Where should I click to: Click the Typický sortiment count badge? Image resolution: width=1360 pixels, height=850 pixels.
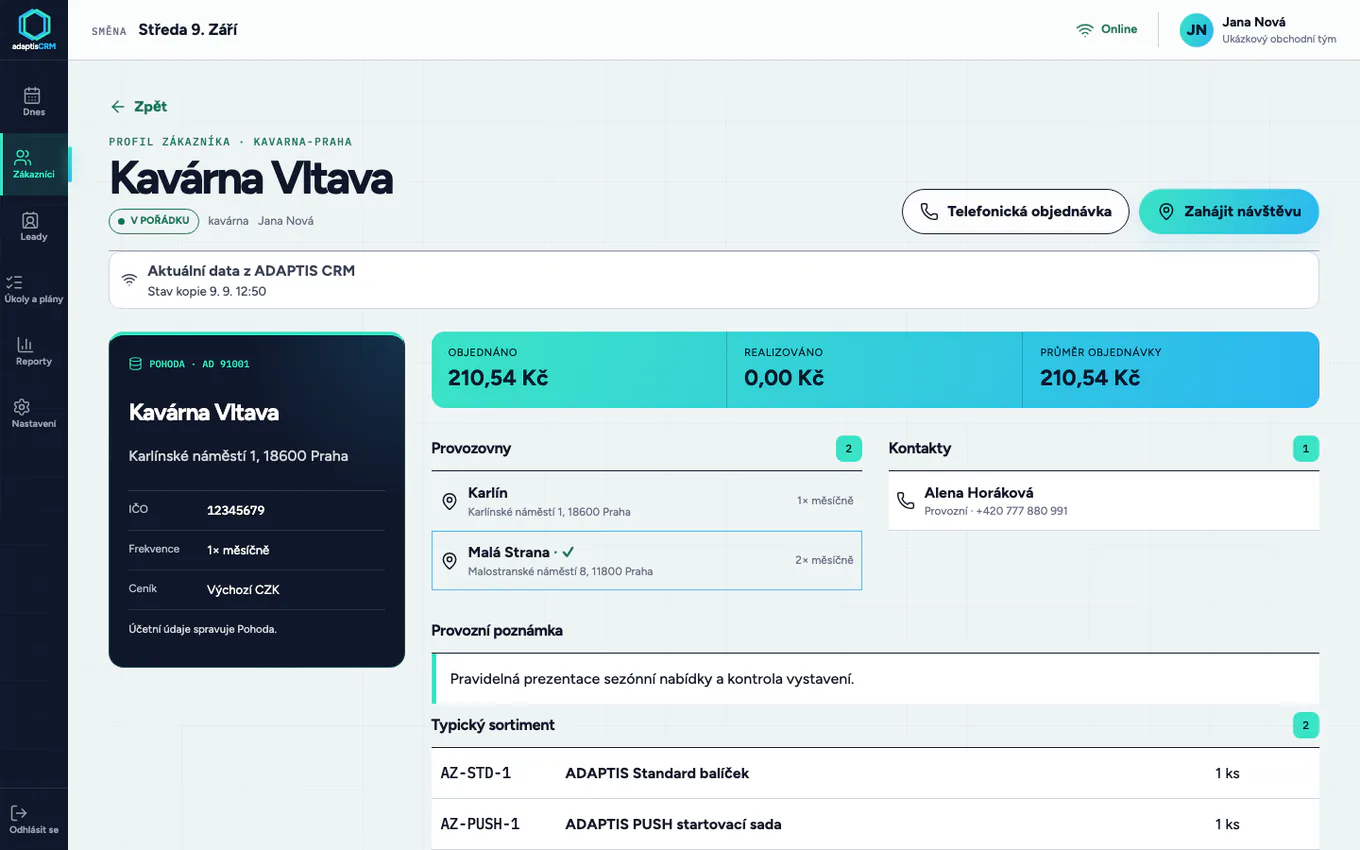click(x=1306, y=725)
